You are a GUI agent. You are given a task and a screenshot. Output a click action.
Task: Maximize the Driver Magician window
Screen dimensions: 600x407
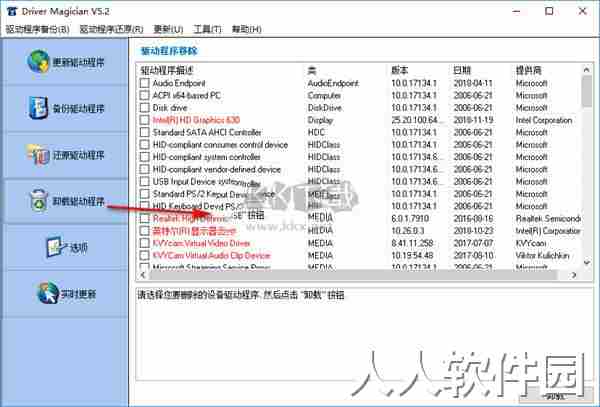549,11
